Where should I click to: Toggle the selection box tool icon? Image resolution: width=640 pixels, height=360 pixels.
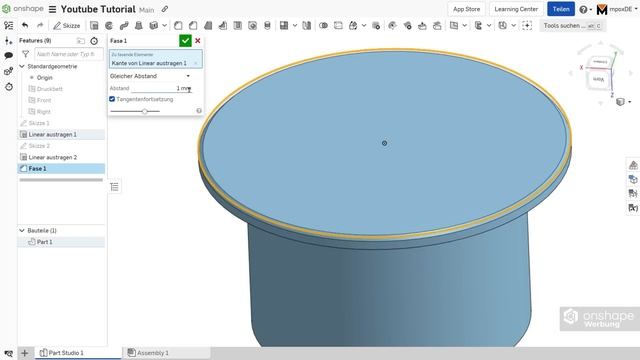(527, 26)
